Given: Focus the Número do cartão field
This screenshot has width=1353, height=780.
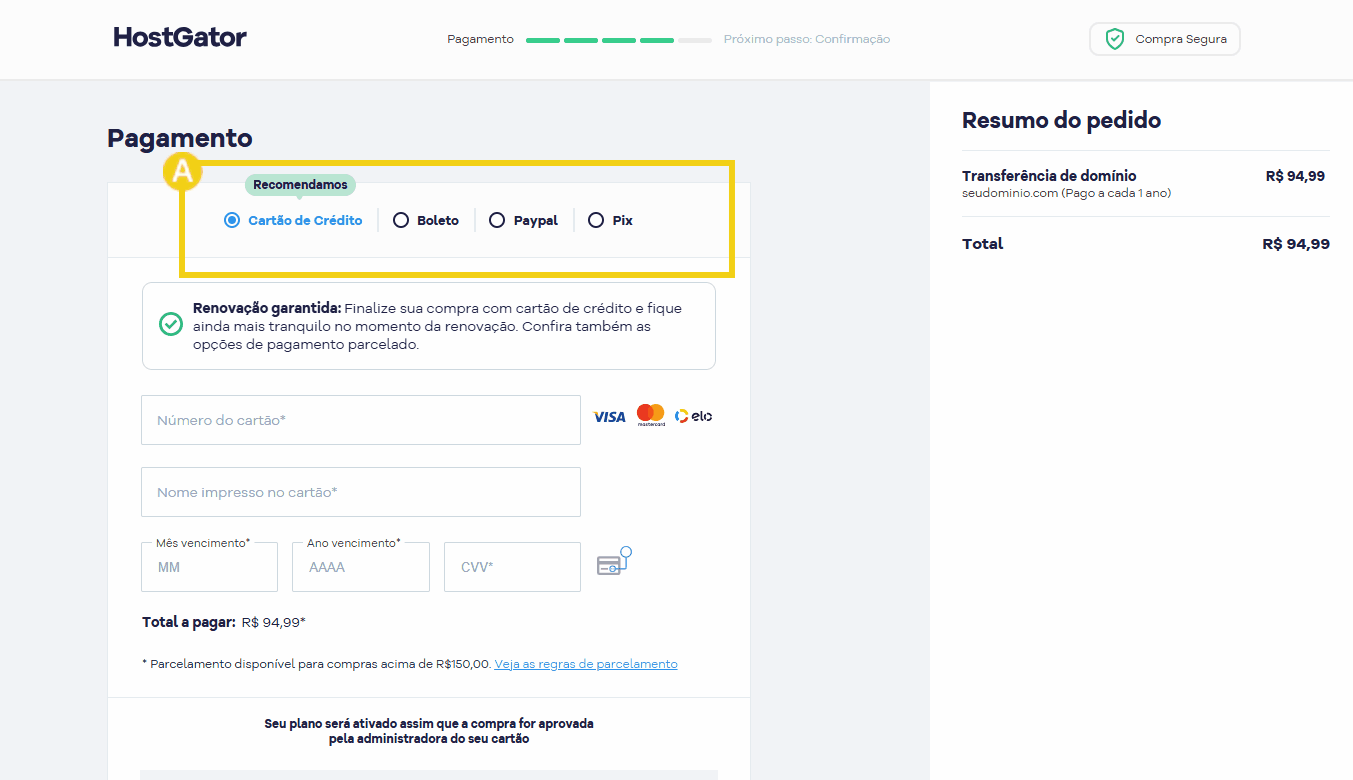Looking at the screenshot, I should (361, 420).
